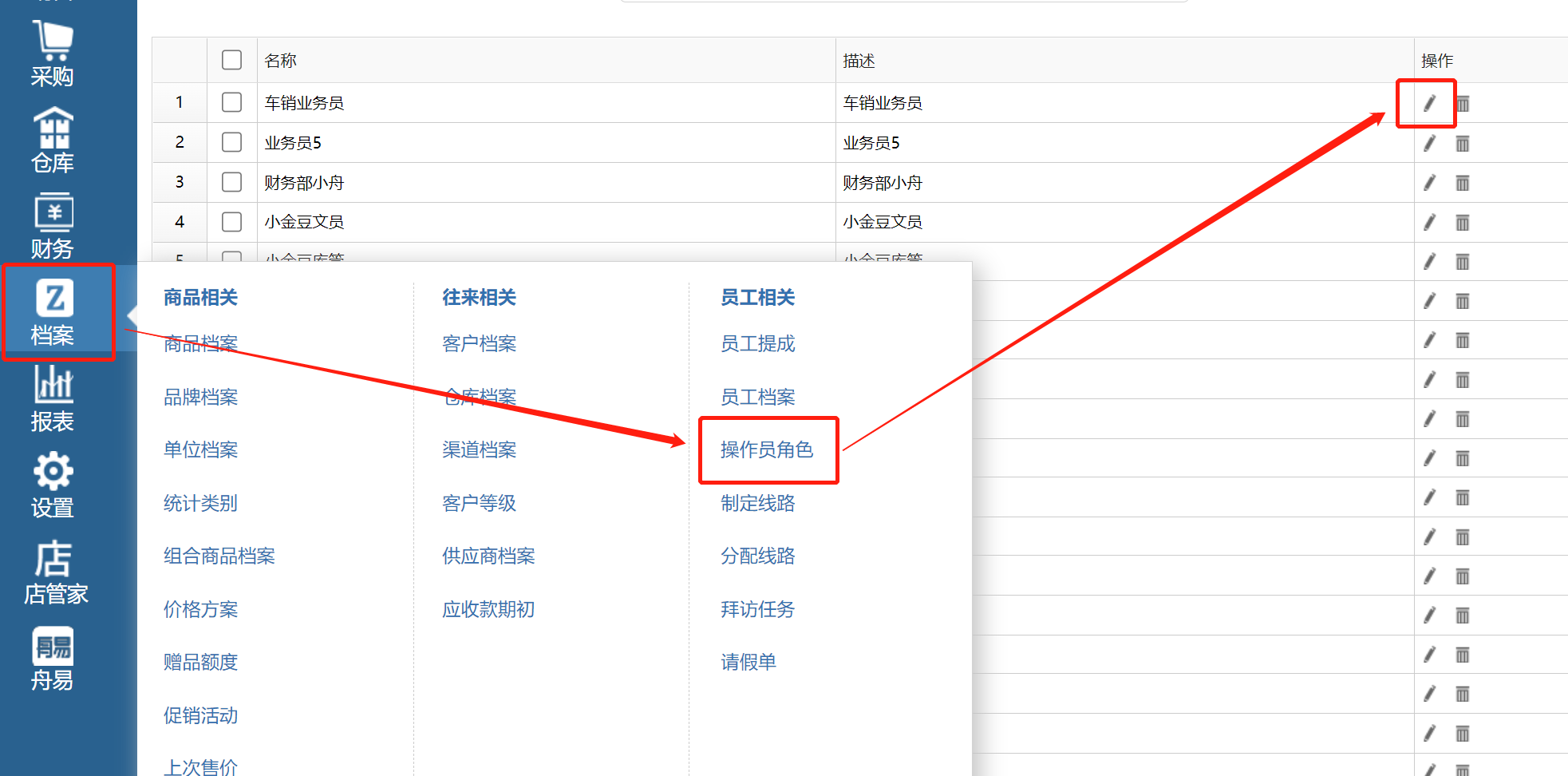The width and height of the screenshot is (1568, 776).
Task: Click the 名称 column header
Action: tap(546, 60)
